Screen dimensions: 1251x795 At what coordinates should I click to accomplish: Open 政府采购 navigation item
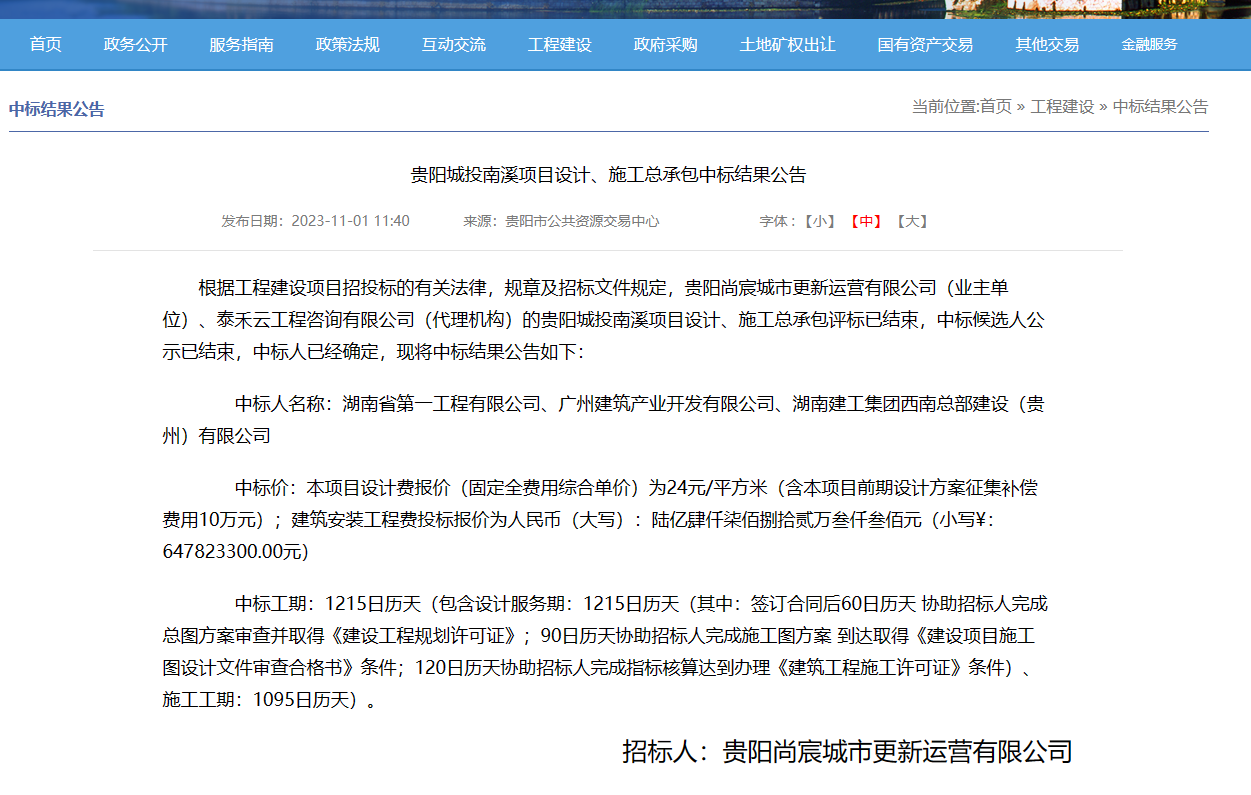[x=666, y=45]
